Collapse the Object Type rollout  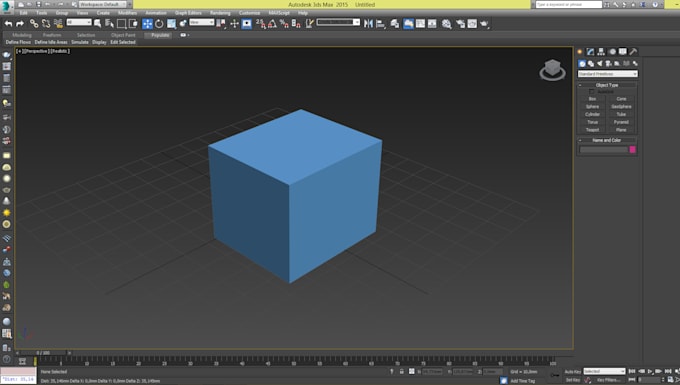607,85
